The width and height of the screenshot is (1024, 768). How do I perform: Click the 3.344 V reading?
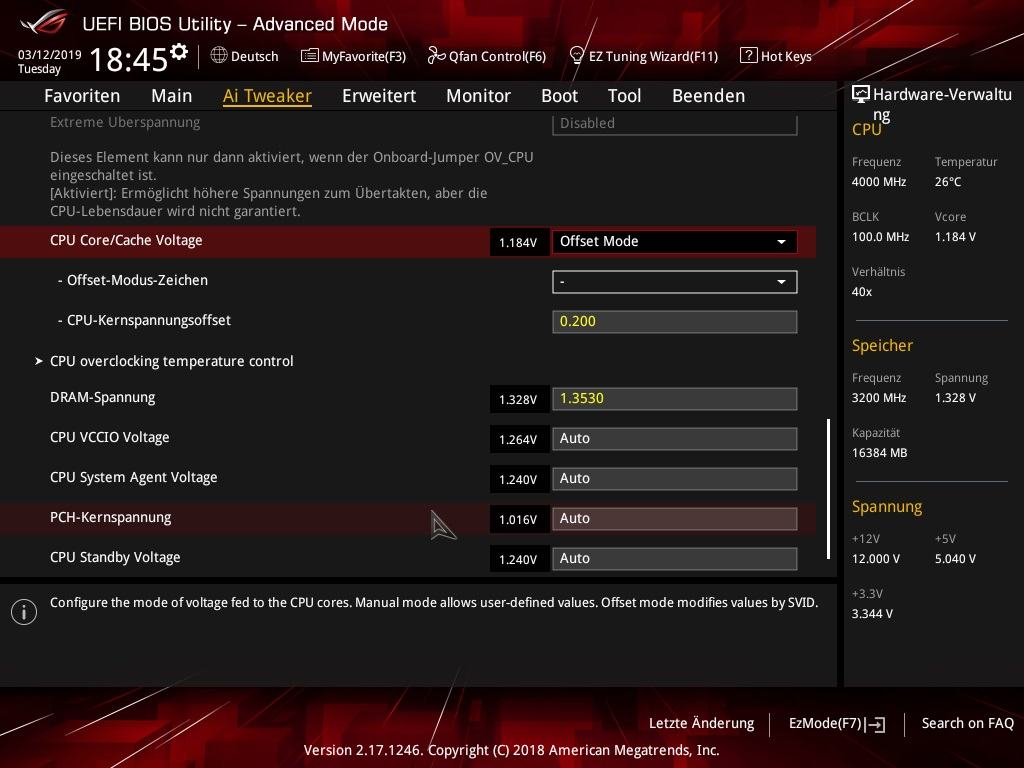click(872, 614)
